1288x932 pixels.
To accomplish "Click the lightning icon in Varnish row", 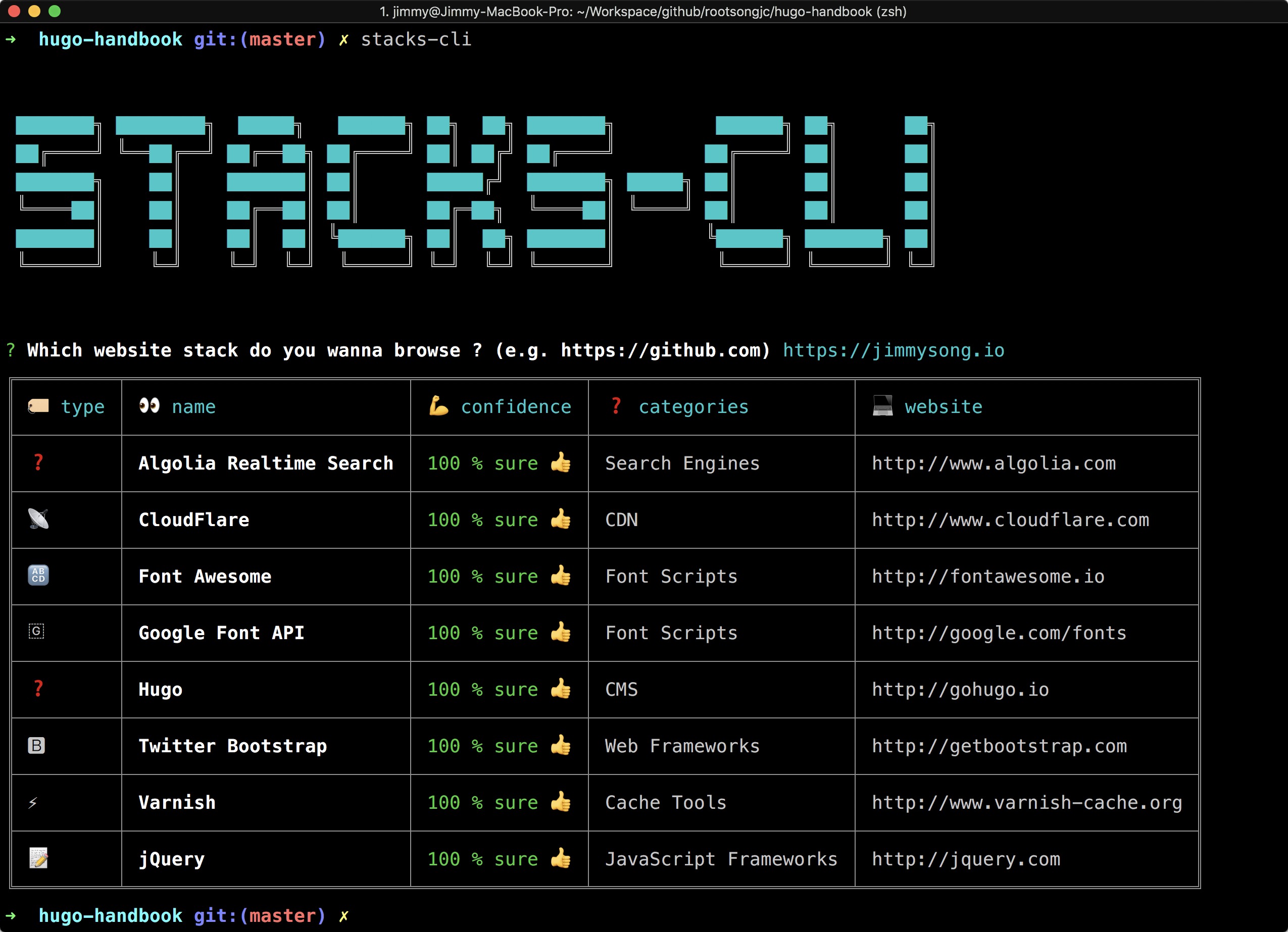I will click(x=33, y=803).
